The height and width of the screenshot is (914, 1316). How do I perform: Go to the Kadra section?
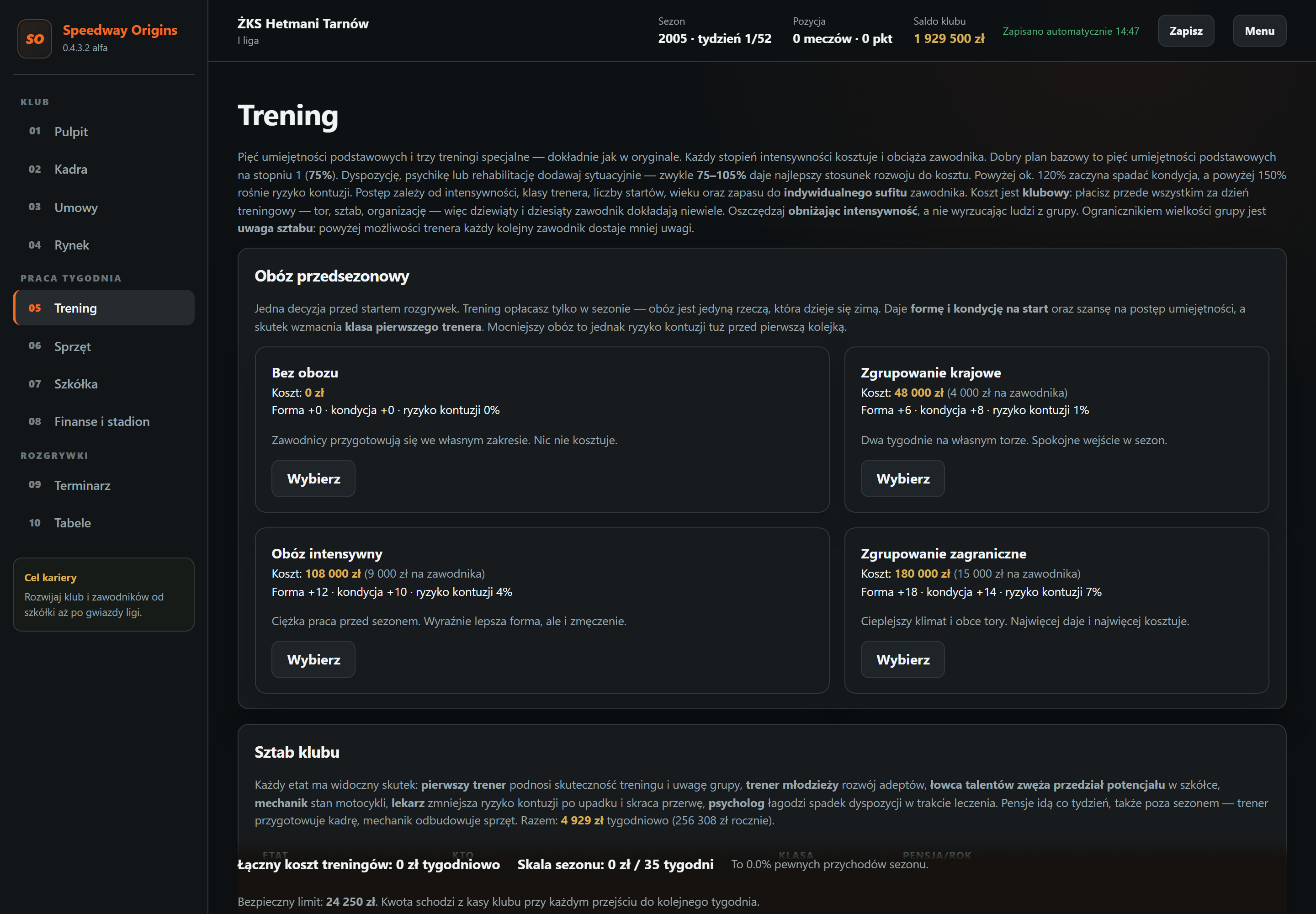104,170
